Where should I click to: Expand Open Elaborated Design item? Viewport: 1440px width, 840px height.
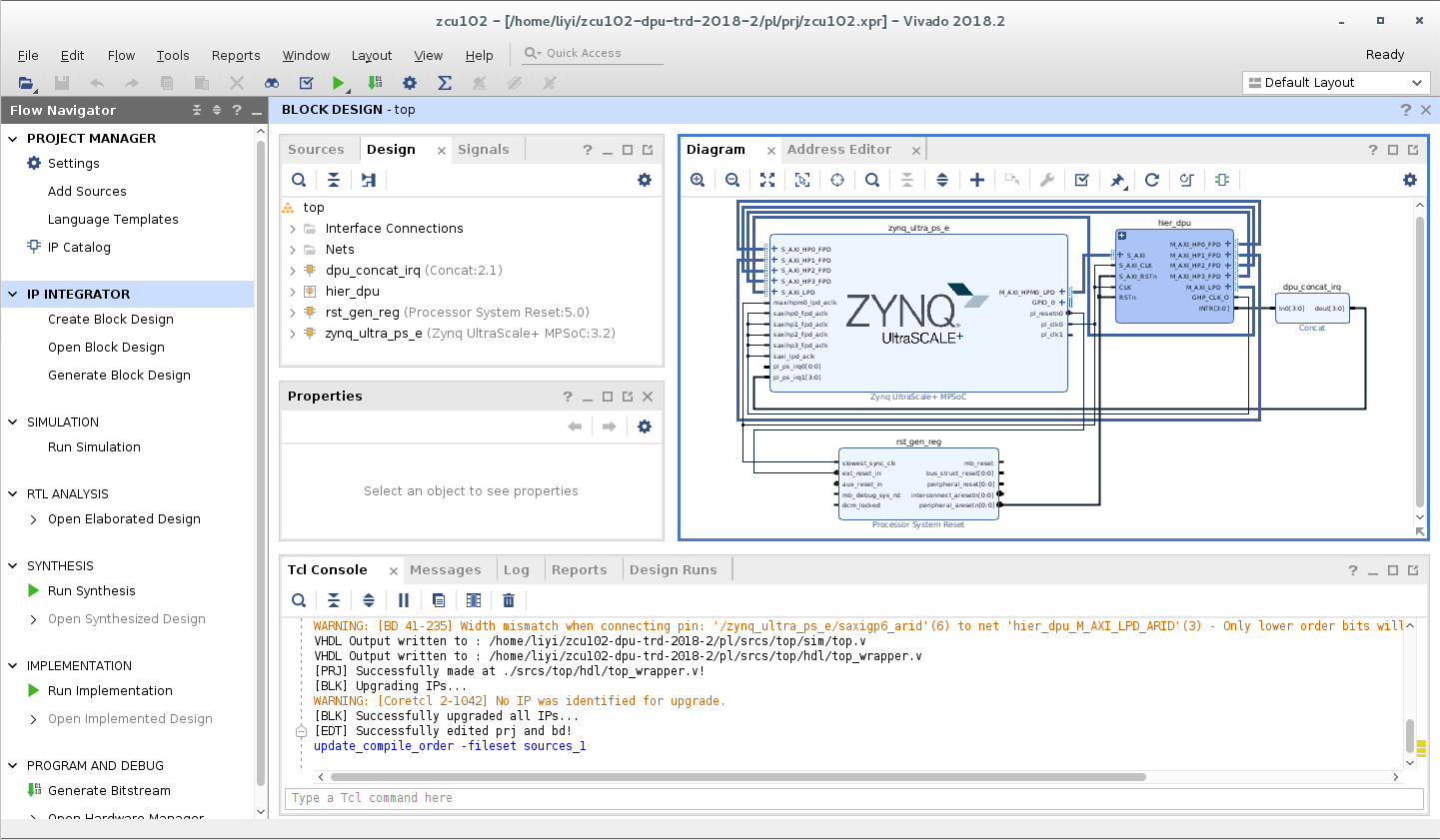[34, 519]
